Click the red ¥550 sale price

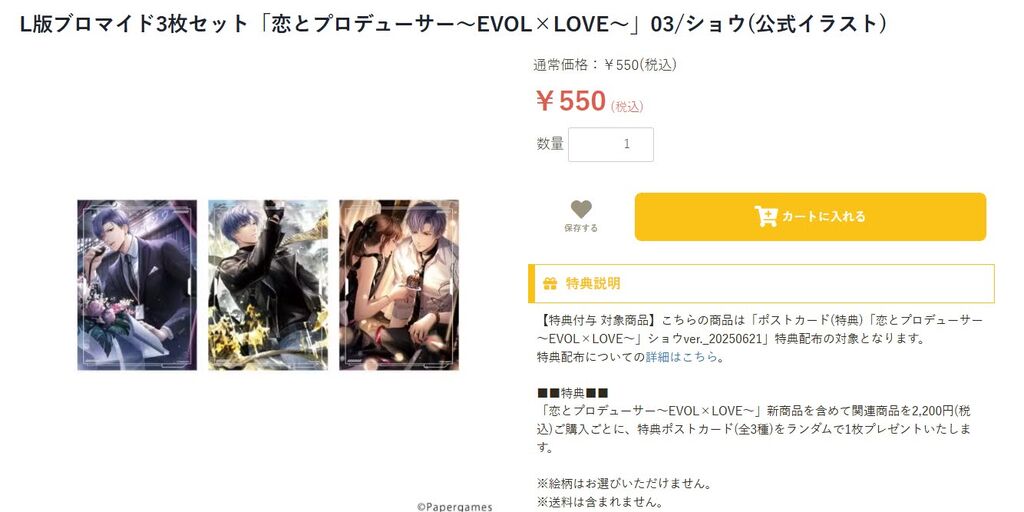tap(571, 101)
